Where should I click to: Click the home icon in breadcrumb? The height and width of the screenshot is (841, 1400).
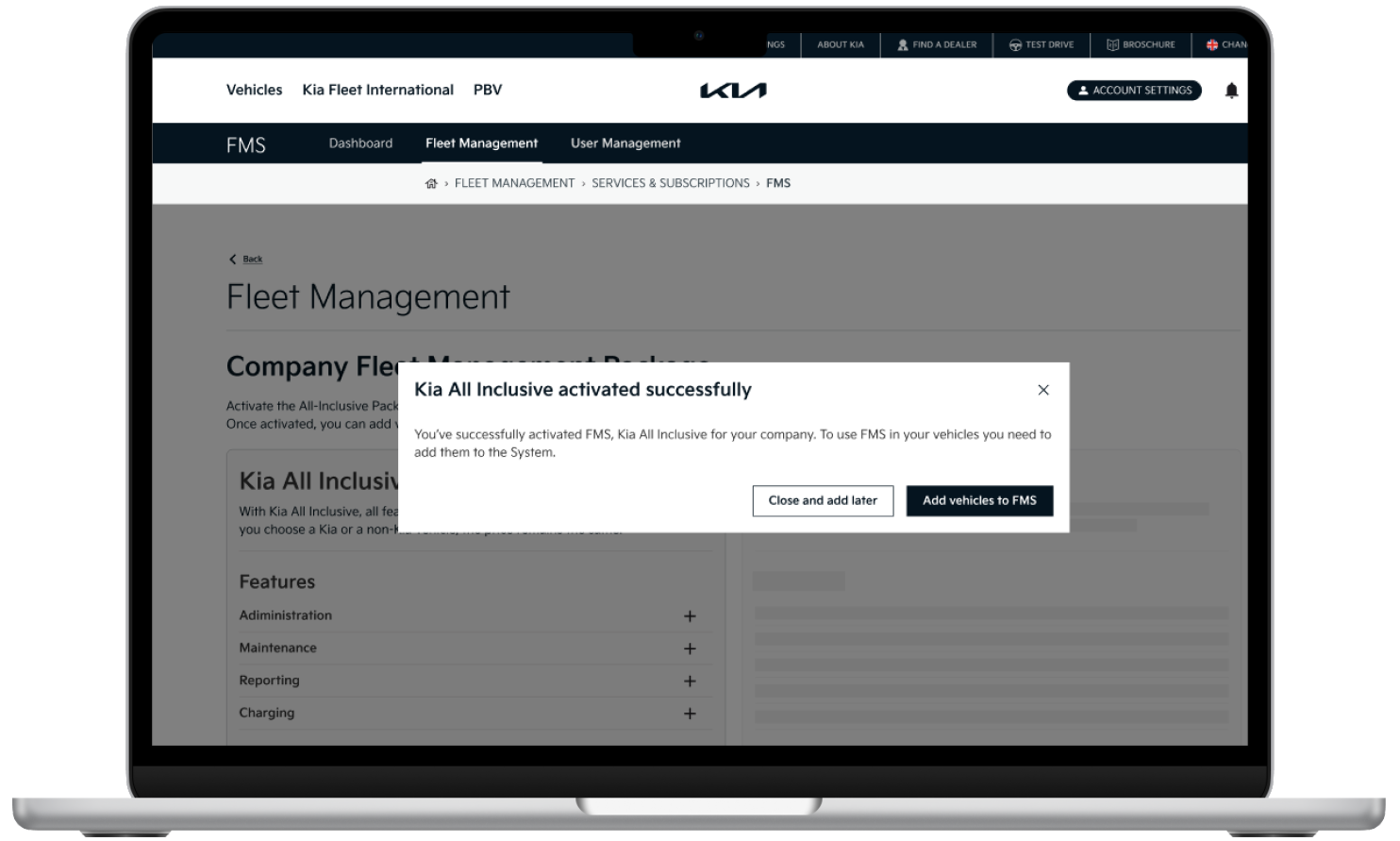click(431, 184)
